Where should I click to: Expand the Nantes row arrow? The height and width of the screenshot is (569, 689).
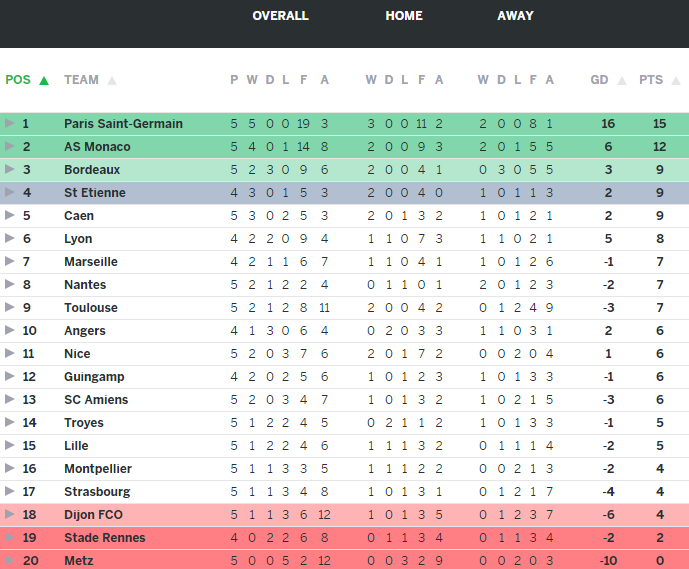(x=10, y=285)
